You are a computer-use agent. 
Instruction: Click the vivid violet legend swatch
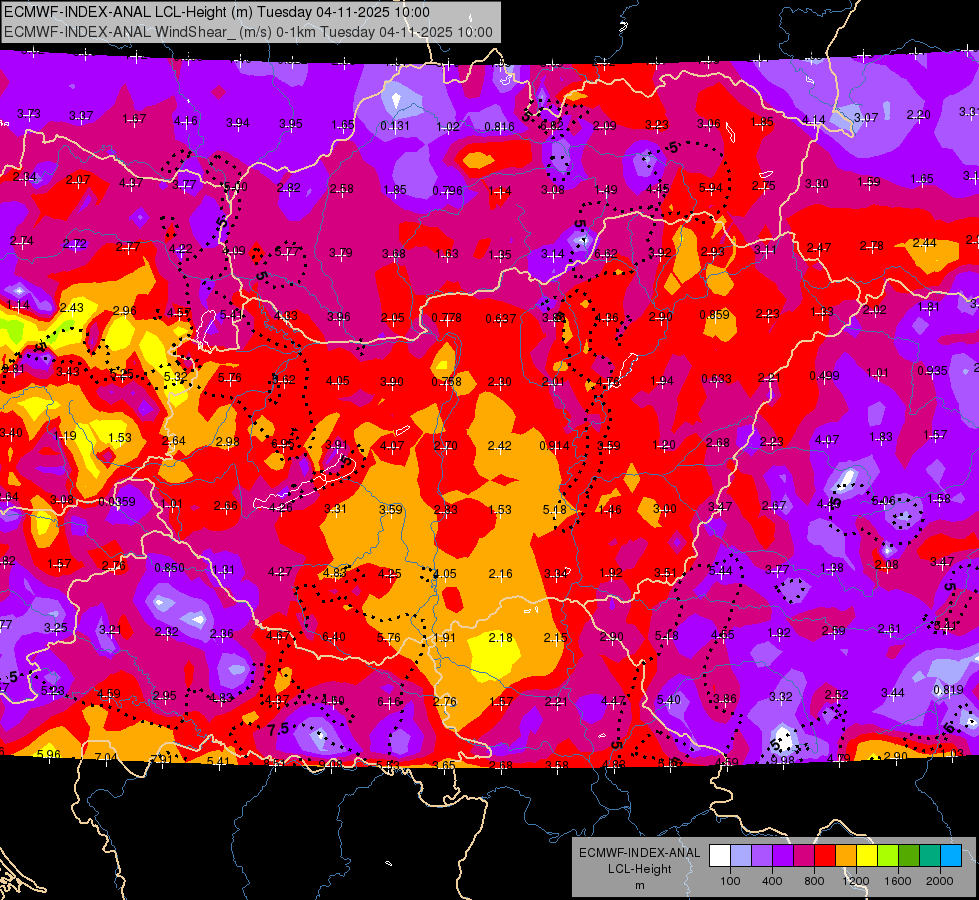click(783, 856)
